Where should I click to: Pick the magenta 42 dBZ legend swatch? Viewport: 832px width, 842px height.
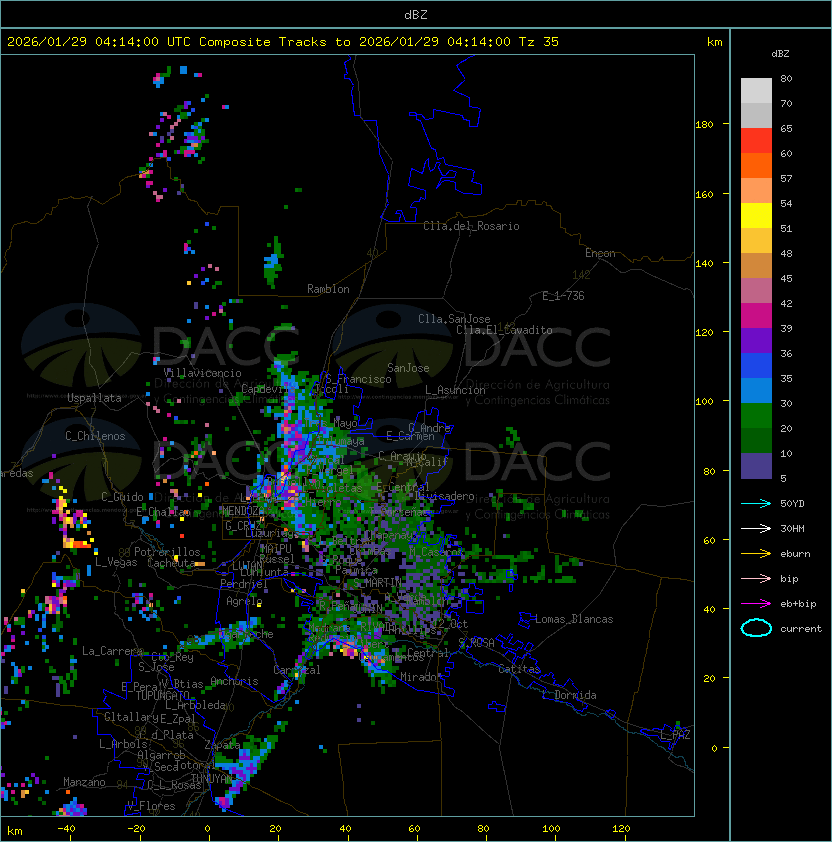click(756, 315)
